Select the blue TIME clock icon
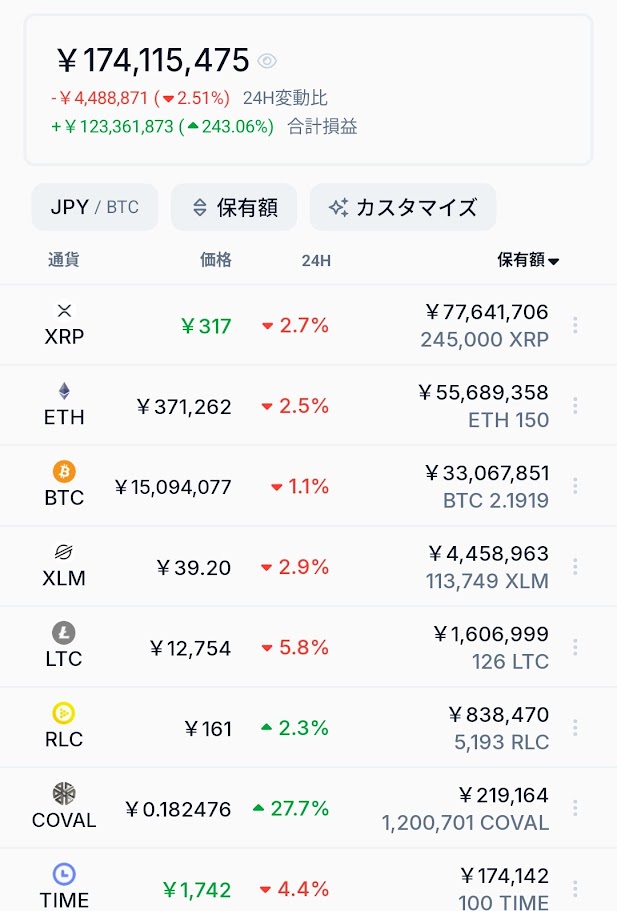617x911 pixels. pyautogui.click(x=64, y=874)
